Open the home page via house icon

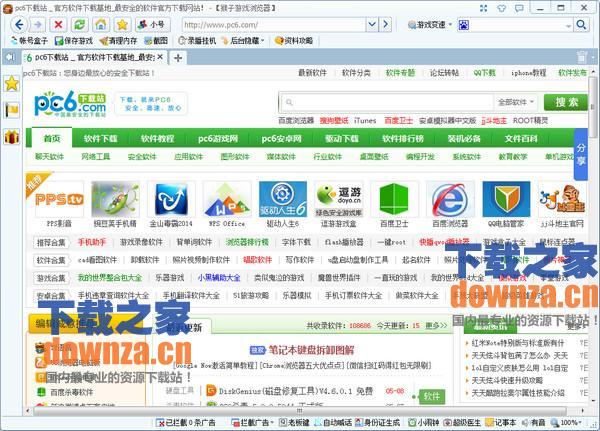[x=101, y=25]
